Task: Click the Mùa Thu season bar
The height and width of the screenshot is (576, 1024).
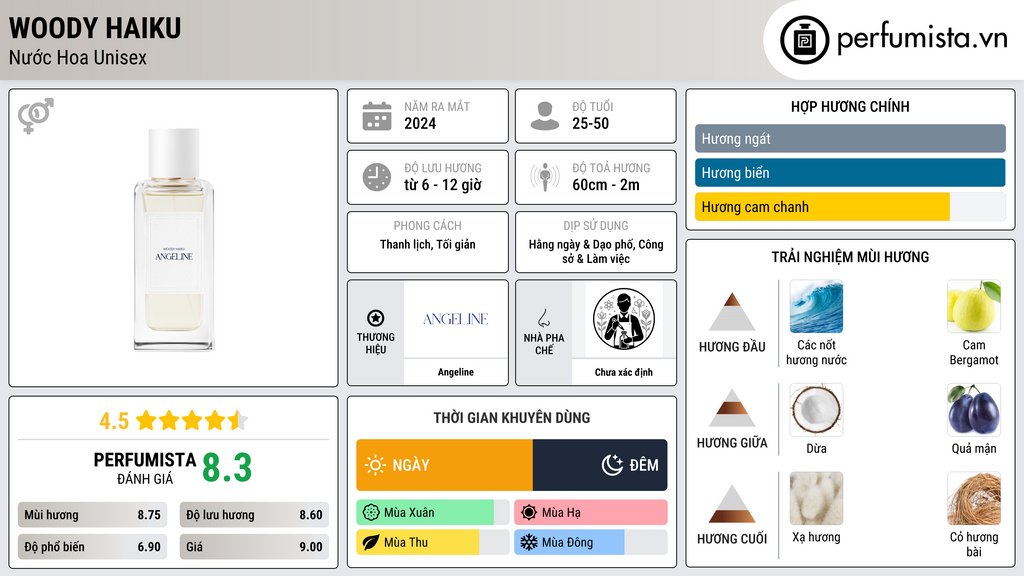Action: [433, 543]
